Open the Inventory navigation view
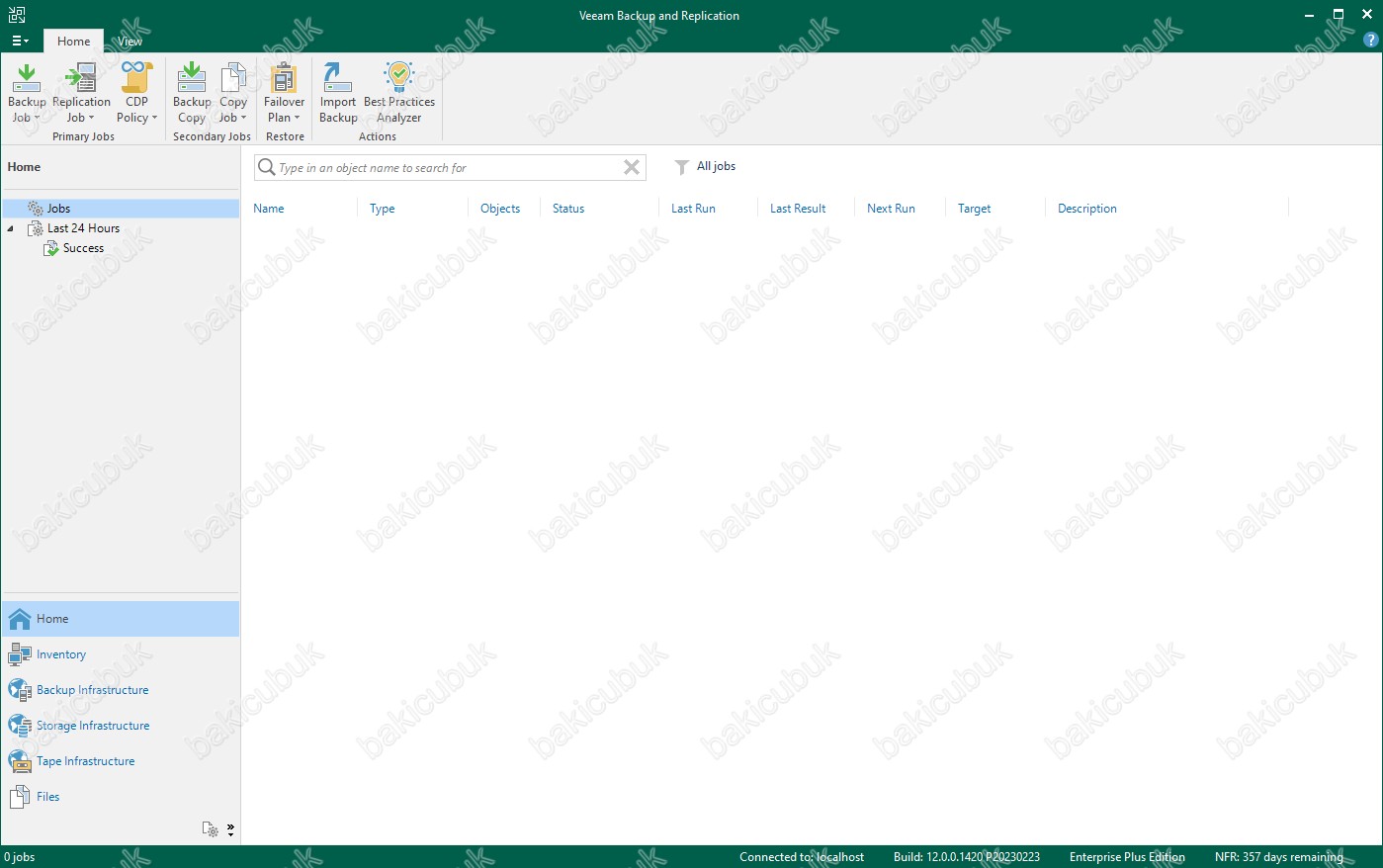The image size is (1383, 868). click(121, 654)
